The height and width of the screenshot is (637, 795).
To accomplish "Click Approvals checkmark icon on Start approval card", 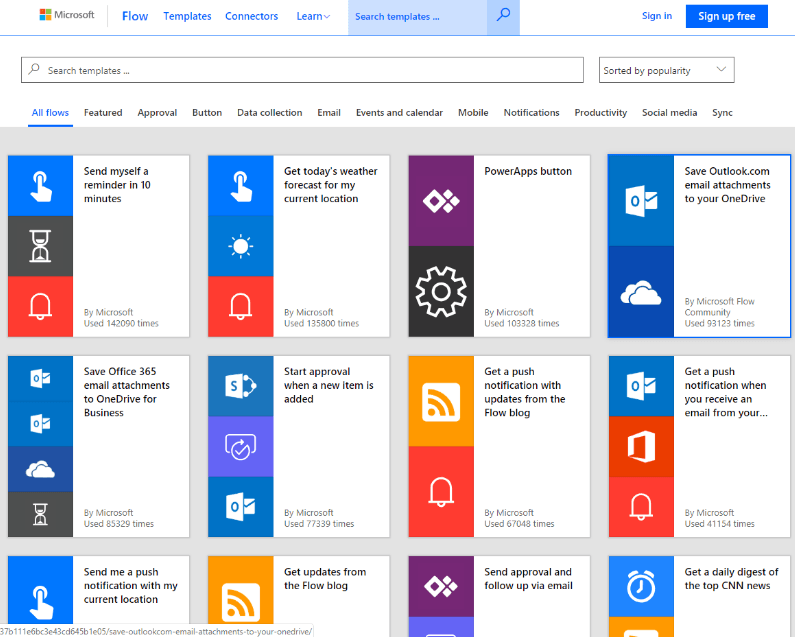I will pos(241,447).
